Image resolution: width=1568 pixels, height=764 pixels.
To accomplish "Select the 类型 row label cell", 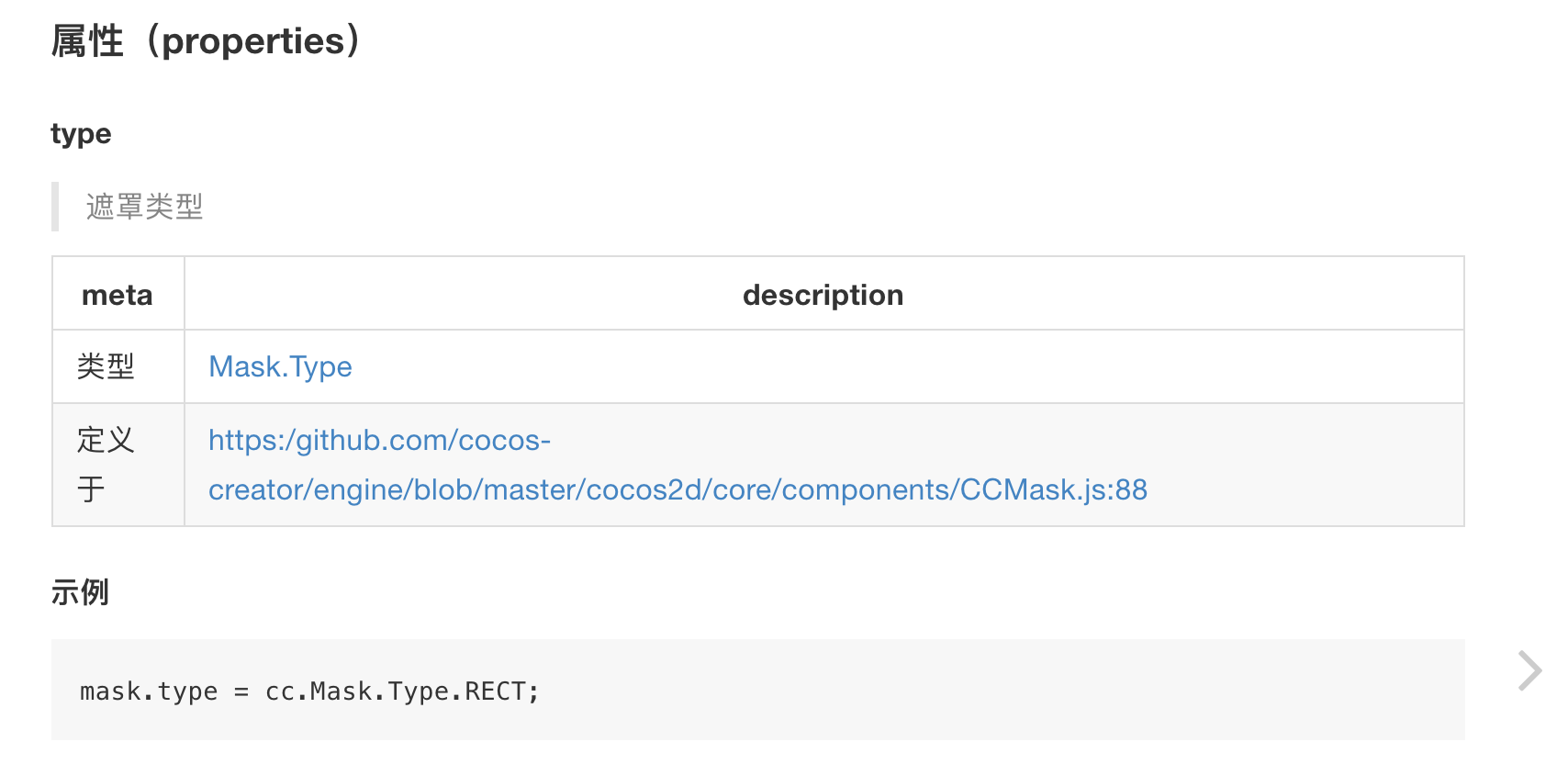I will click(x=106, y=367).
